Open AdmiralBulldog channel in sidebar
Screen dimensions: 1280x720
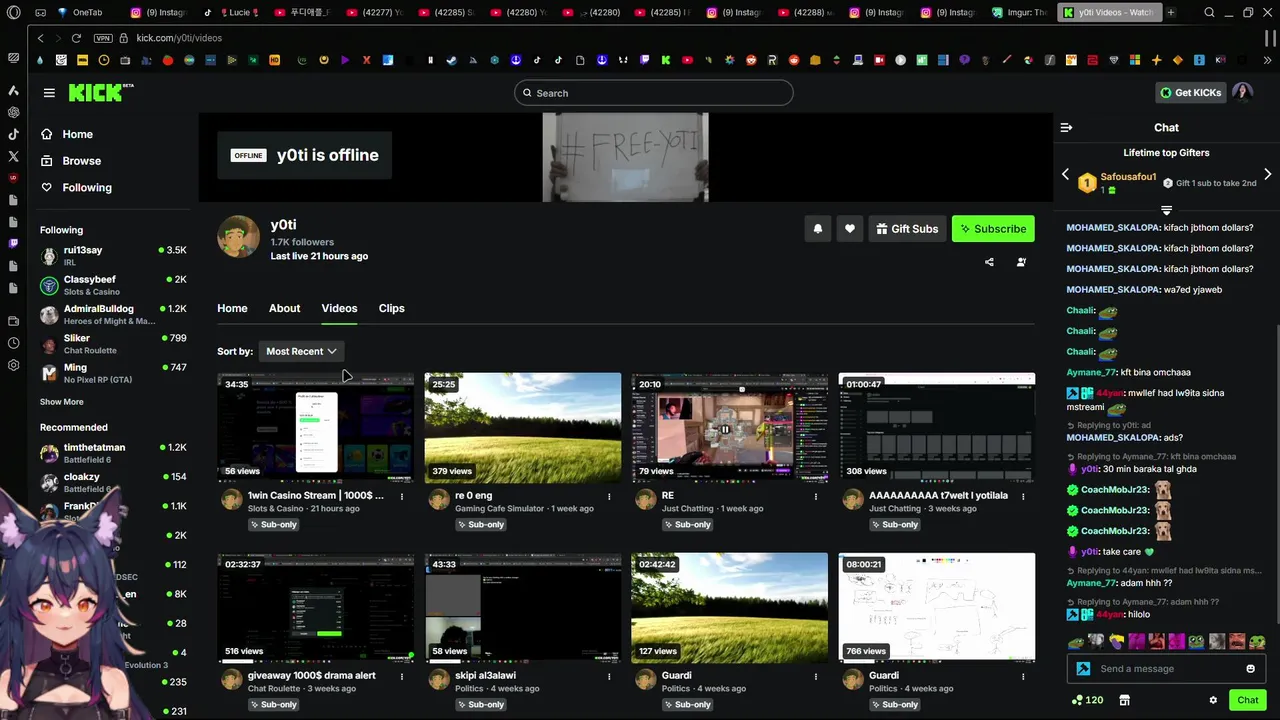pyautogui.click(x=113, y=314)
